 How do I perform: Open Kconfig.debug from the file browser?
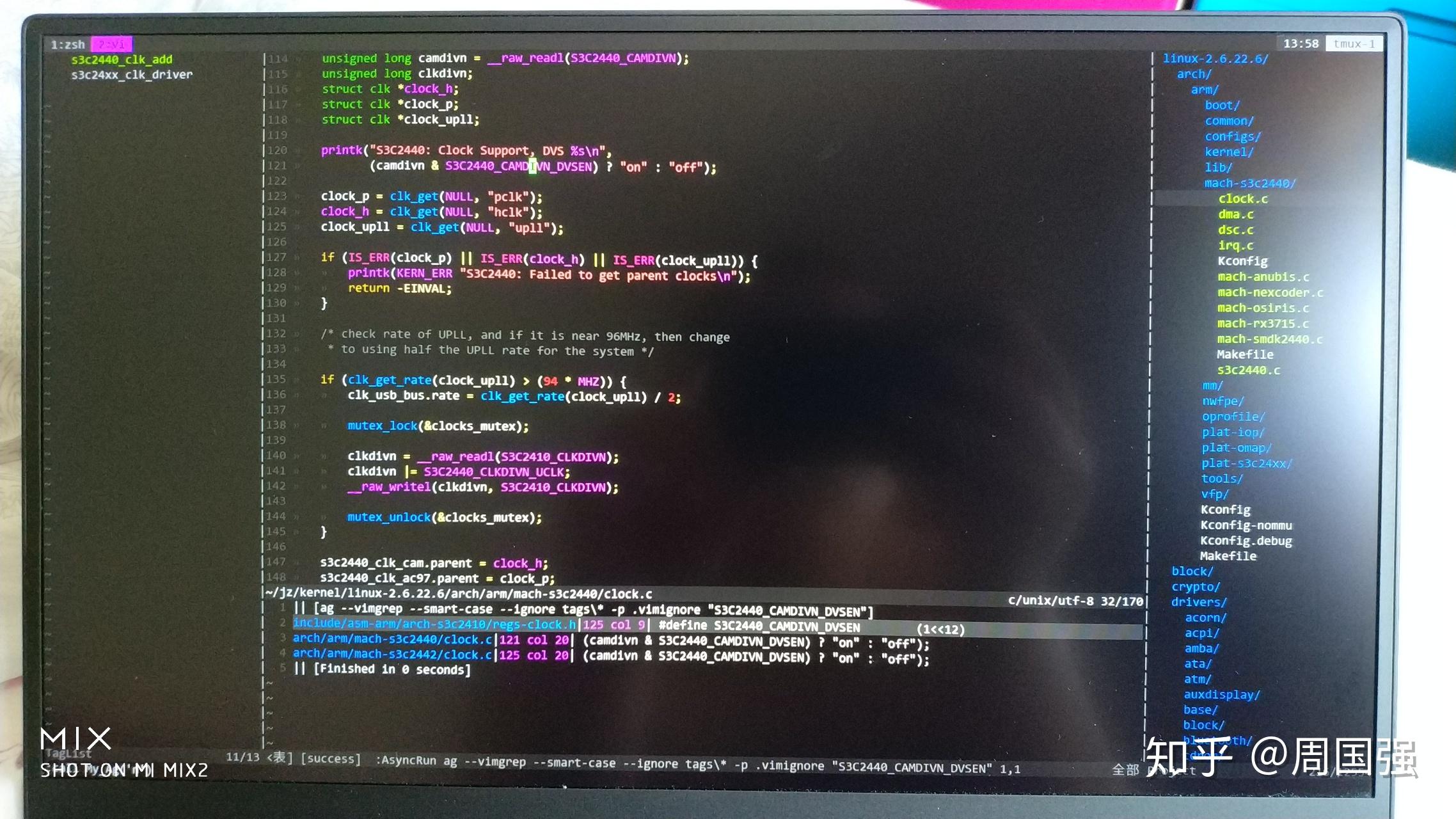[x=1246, y=541]
